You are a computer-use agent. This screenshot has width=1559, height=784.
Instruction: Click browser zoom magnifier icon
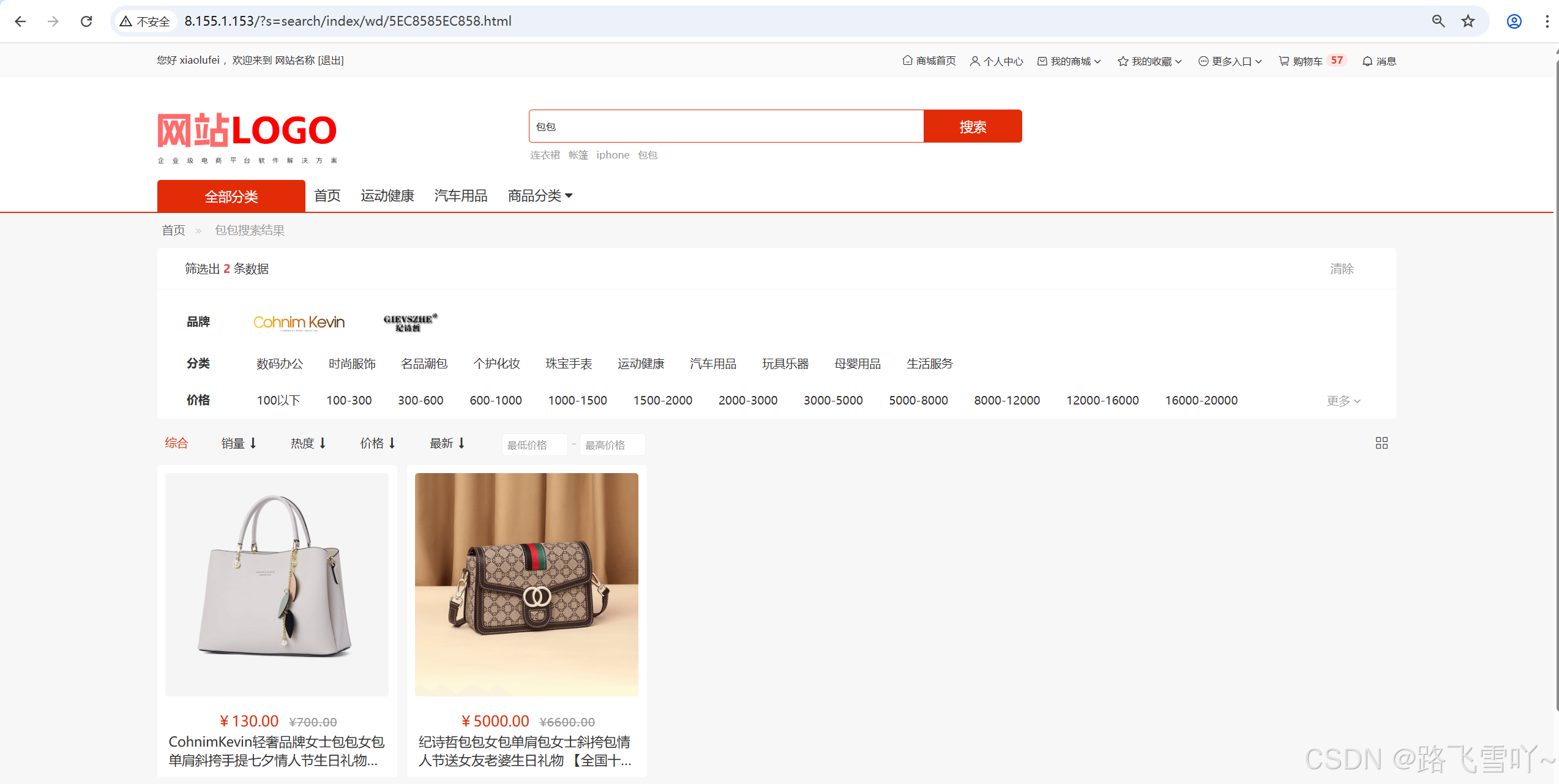1438,21
